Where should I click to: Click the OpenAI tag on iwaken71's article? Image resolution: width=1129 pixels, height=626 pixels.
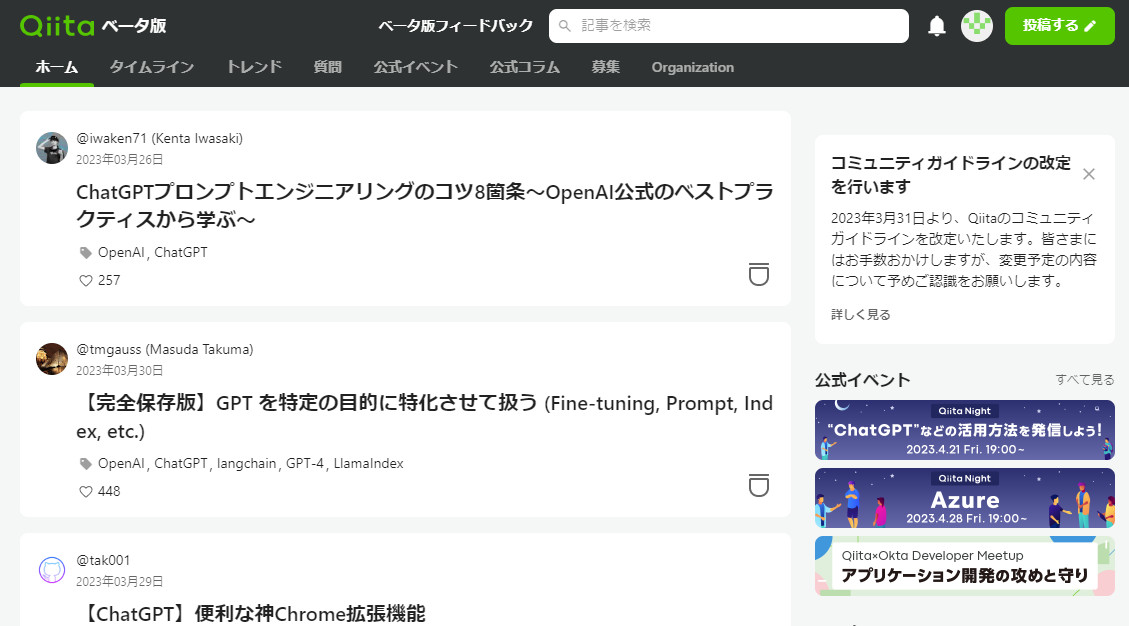[x=121, y=252]
